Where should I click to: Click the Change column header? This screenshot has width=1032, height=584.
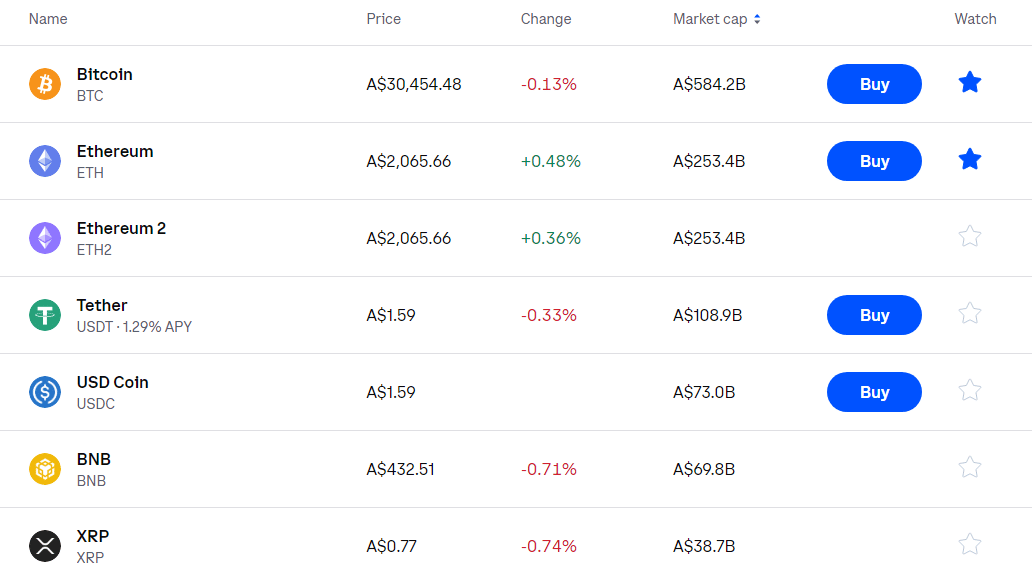(x=546, y=19)
